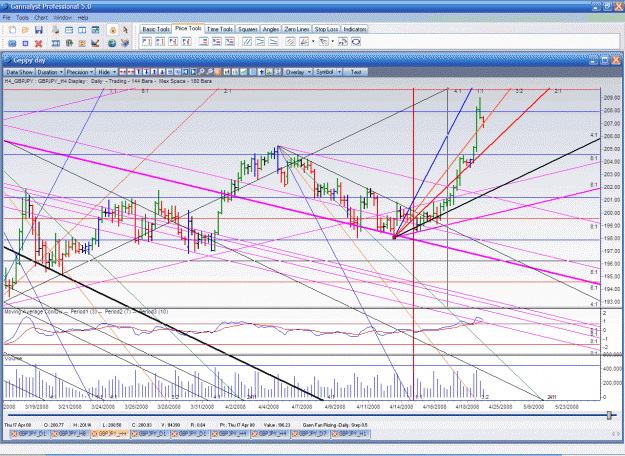Select the ellipse tool in Price Tools row
625x456 pixels.
[356, 41]
